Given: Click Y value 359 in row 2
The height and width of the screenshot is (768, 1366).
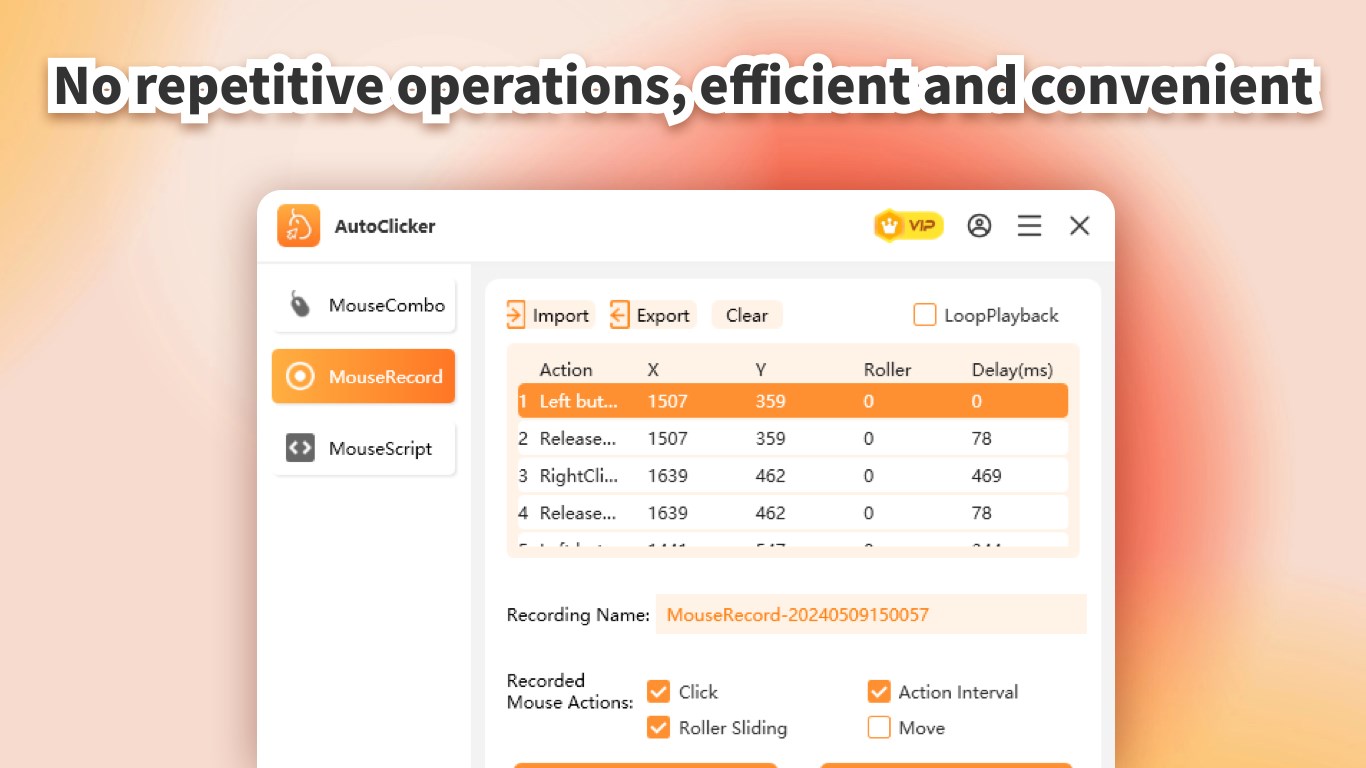Looking at the screenshot, I should point(770,438).
